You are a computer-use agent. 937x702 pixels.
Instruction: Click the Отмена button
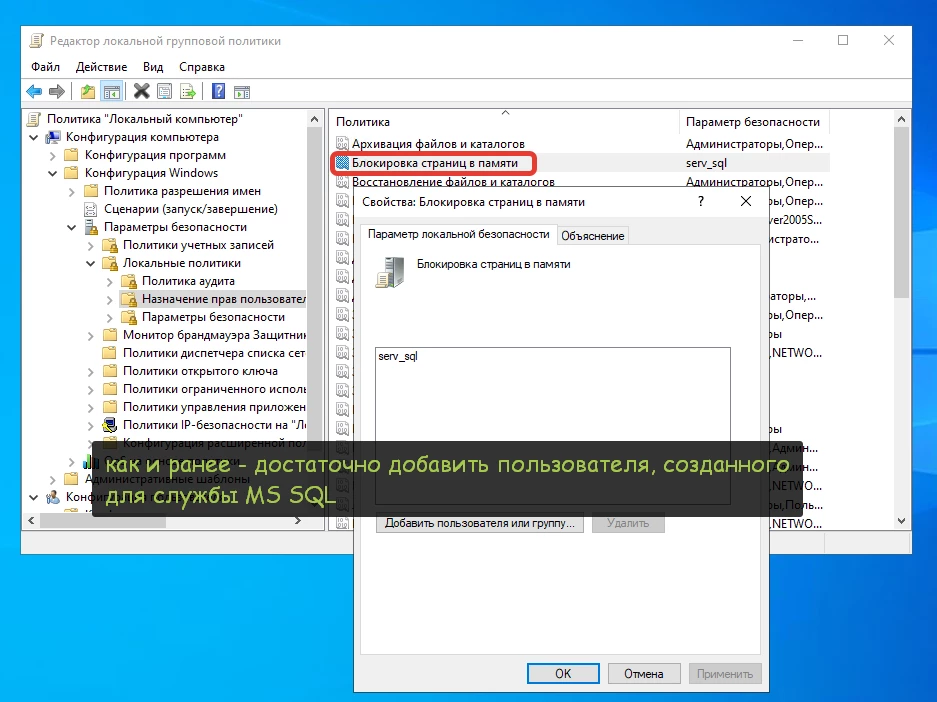coord(641,673)
